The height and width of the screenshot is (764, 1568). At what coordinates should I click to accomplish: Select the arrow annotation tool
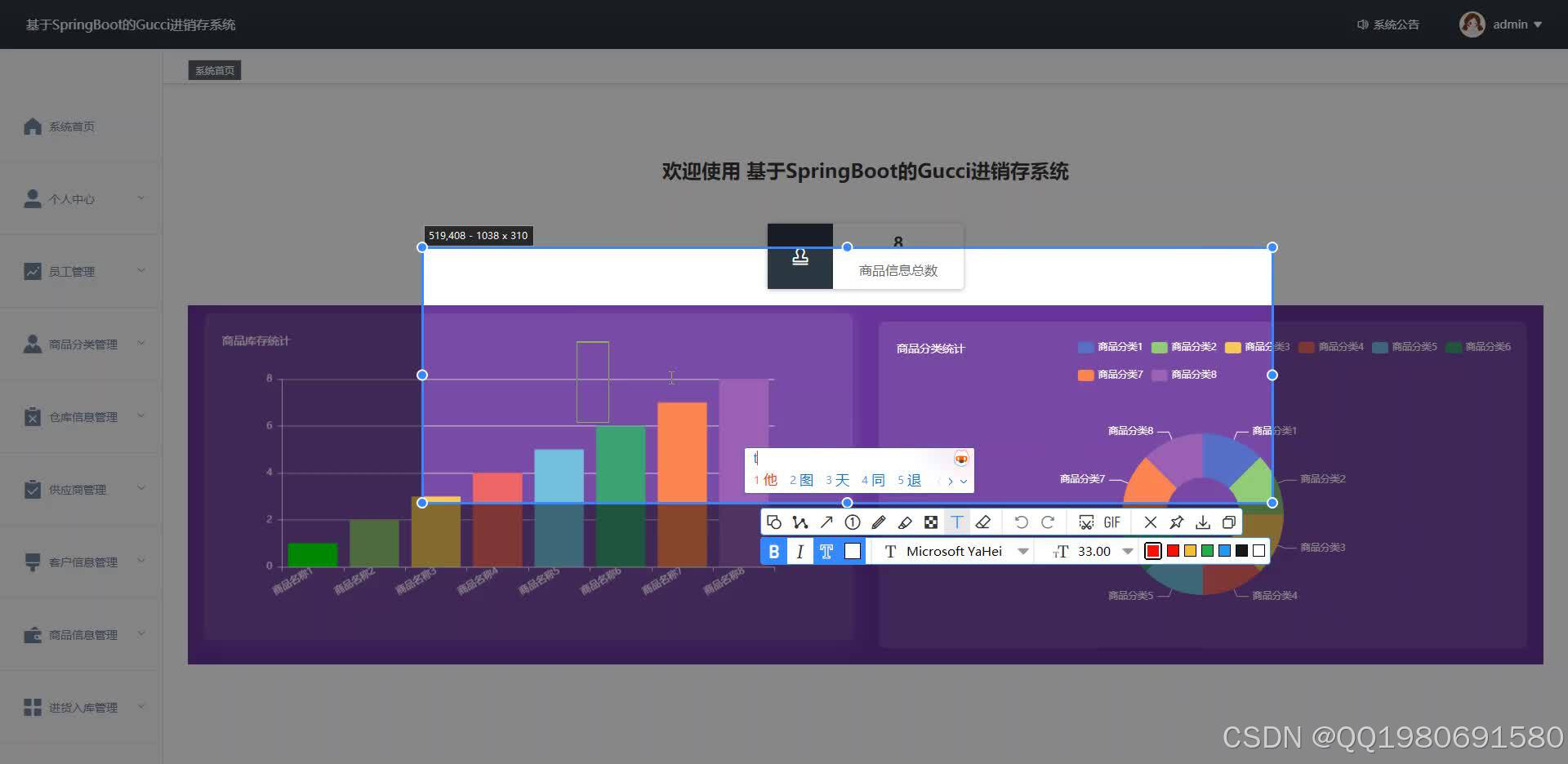[x=826, y=522]
